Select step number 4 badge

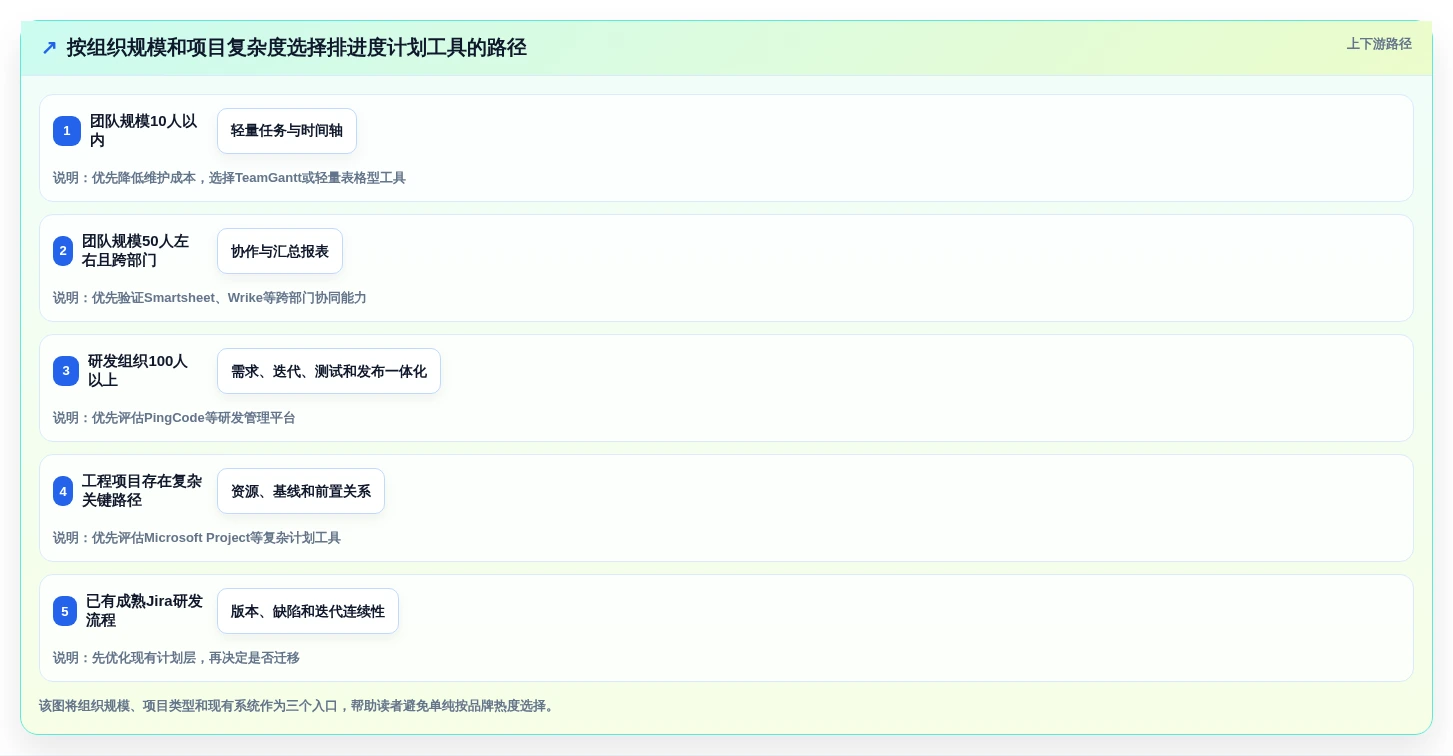click(x=63, y=491)
